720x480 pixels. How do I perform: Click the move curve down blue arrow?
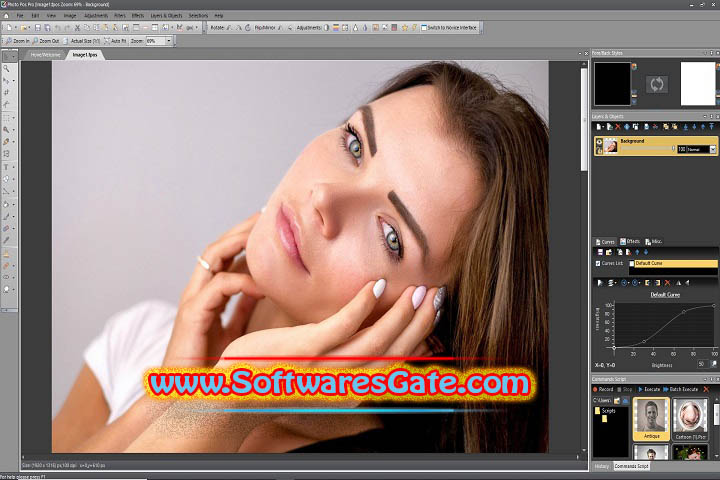coord(646,252)
